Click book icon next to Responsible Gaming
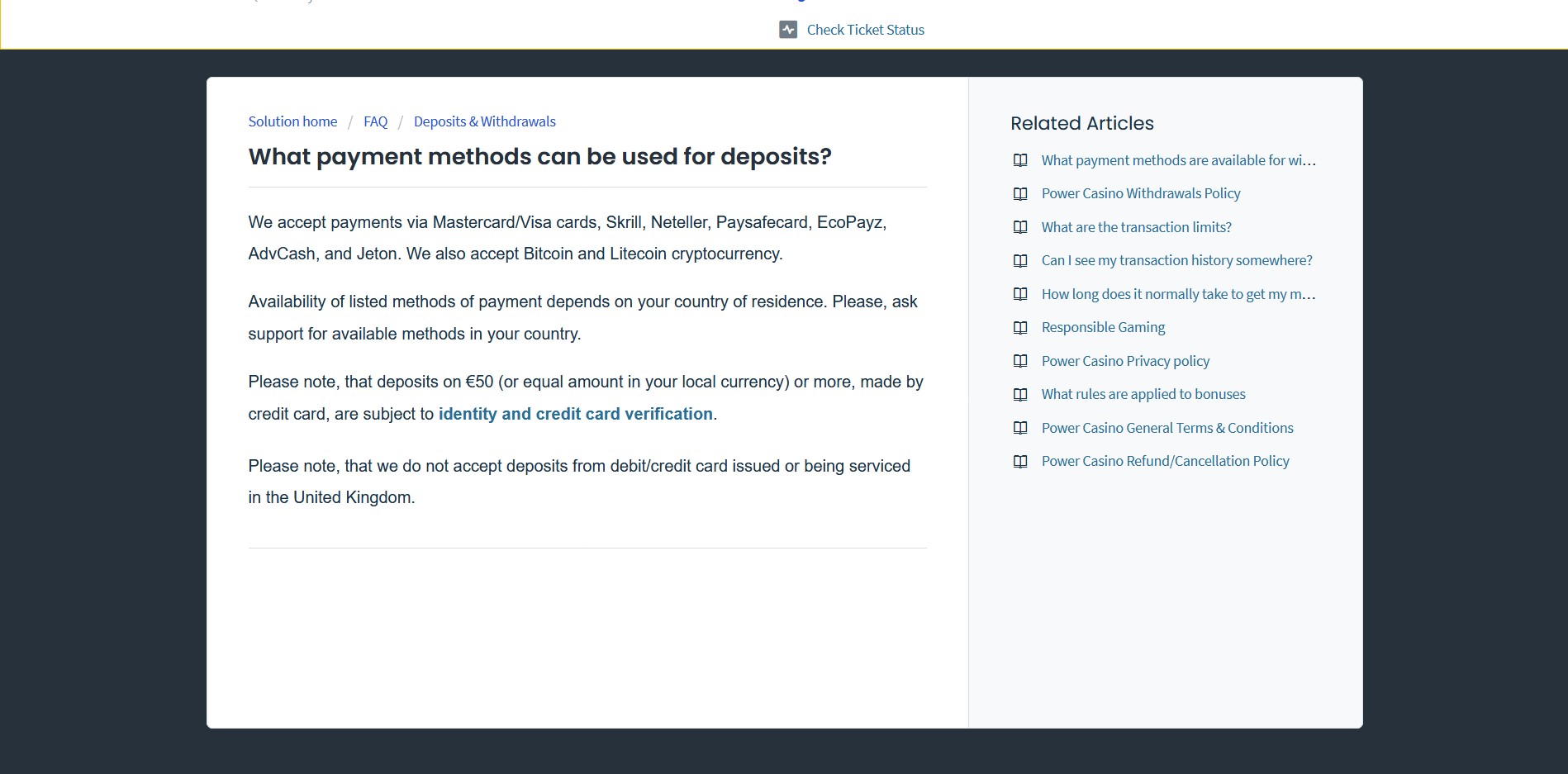The height and width of the screenshot is (774, 1568). tap(1020, 327)
